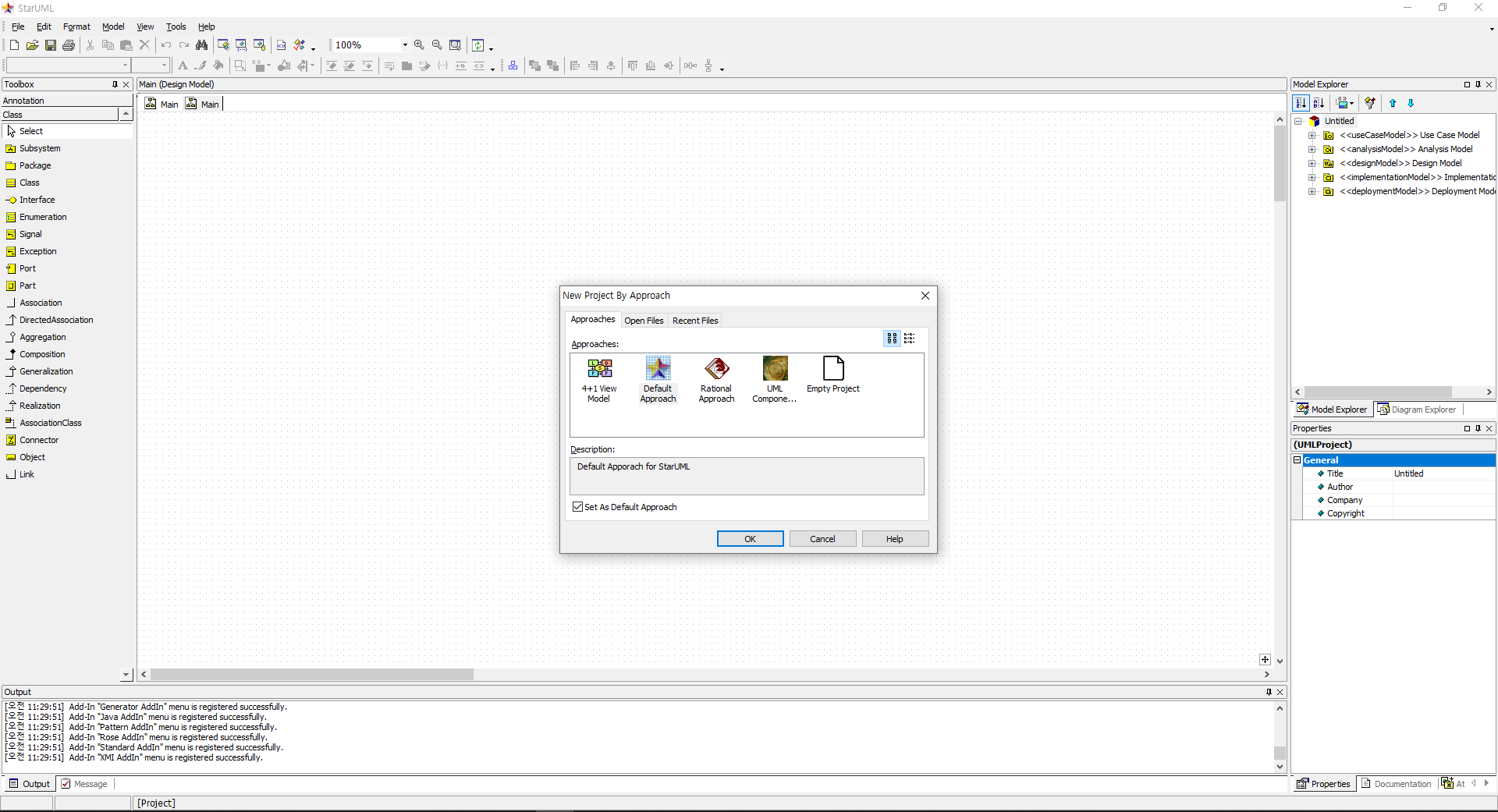Select the Enumeration tool in Toolbox
Viewport: 1498px width, 812px height.
tap(43, 217)
